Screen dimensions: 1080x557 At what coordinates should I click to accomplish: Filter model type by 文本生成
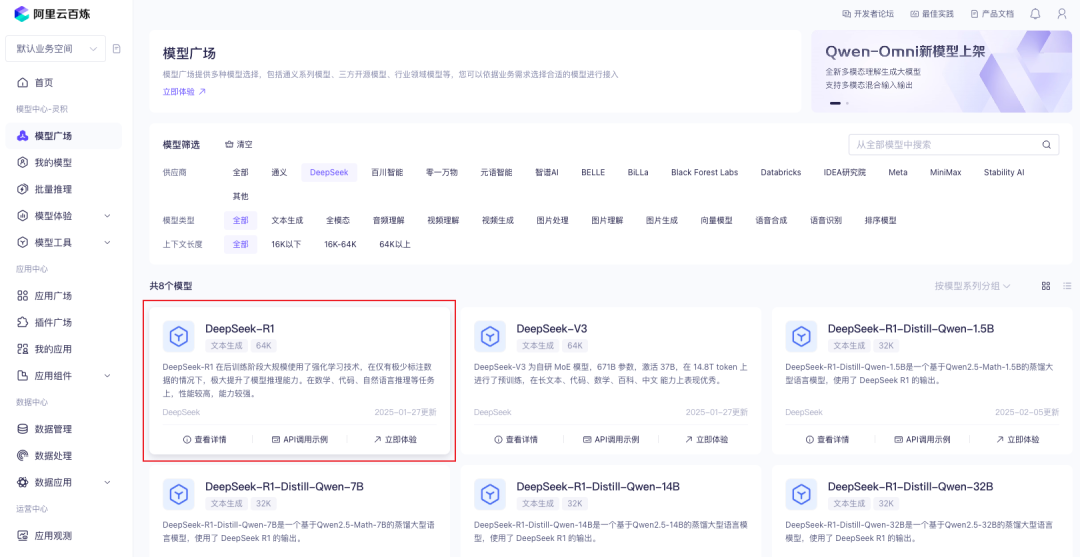coord(287,221)
